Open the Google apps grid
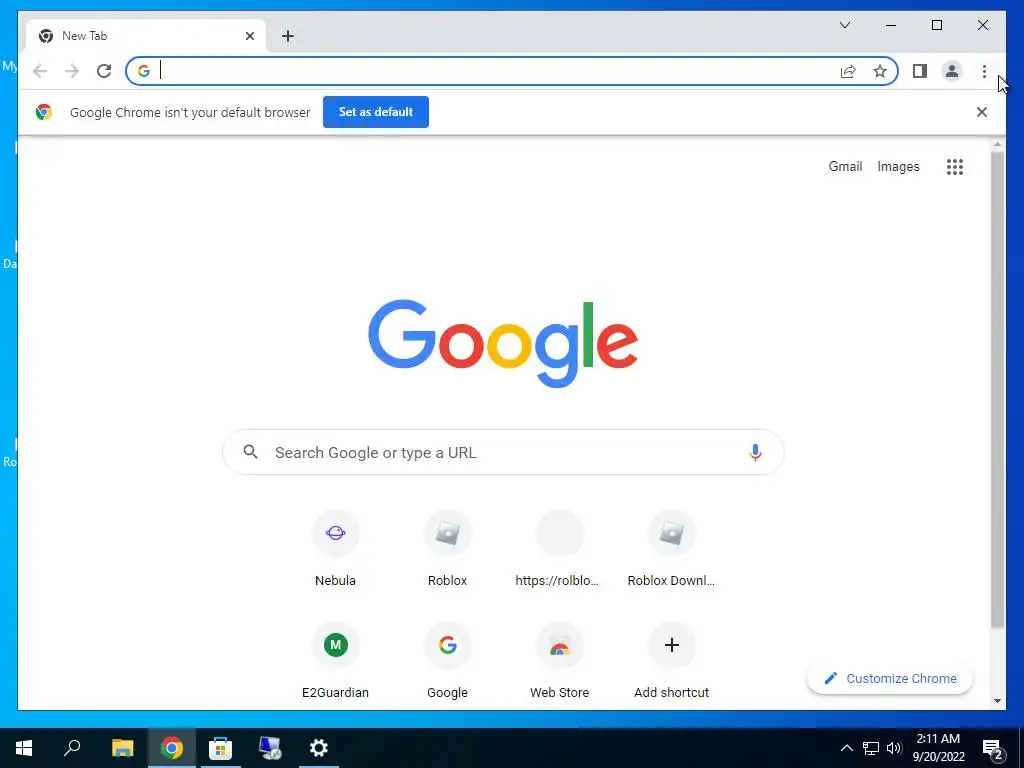The image size is (1024, 768). click(955, 167)
